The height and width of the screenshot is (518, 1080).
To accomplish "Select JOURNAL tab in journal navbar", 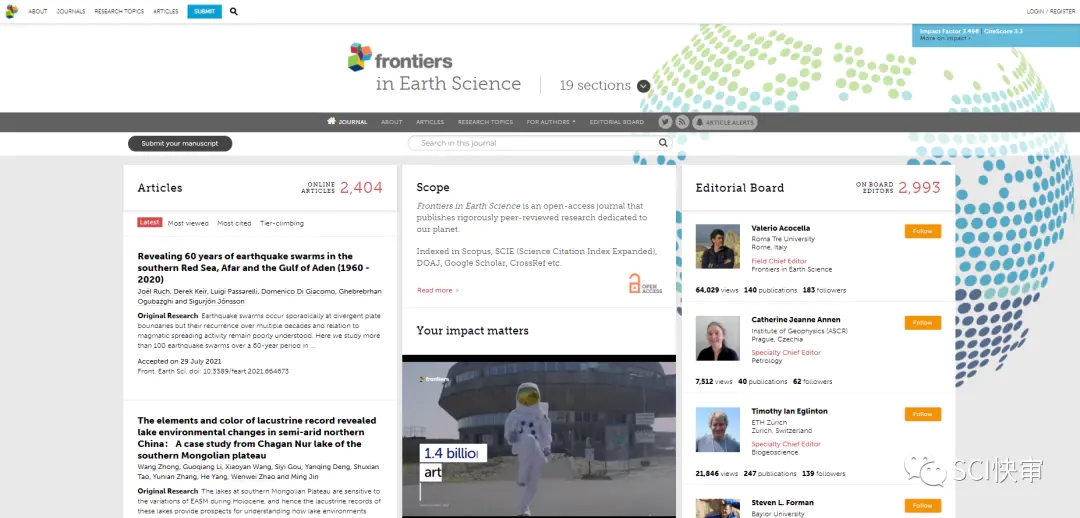I will [353, 122].
